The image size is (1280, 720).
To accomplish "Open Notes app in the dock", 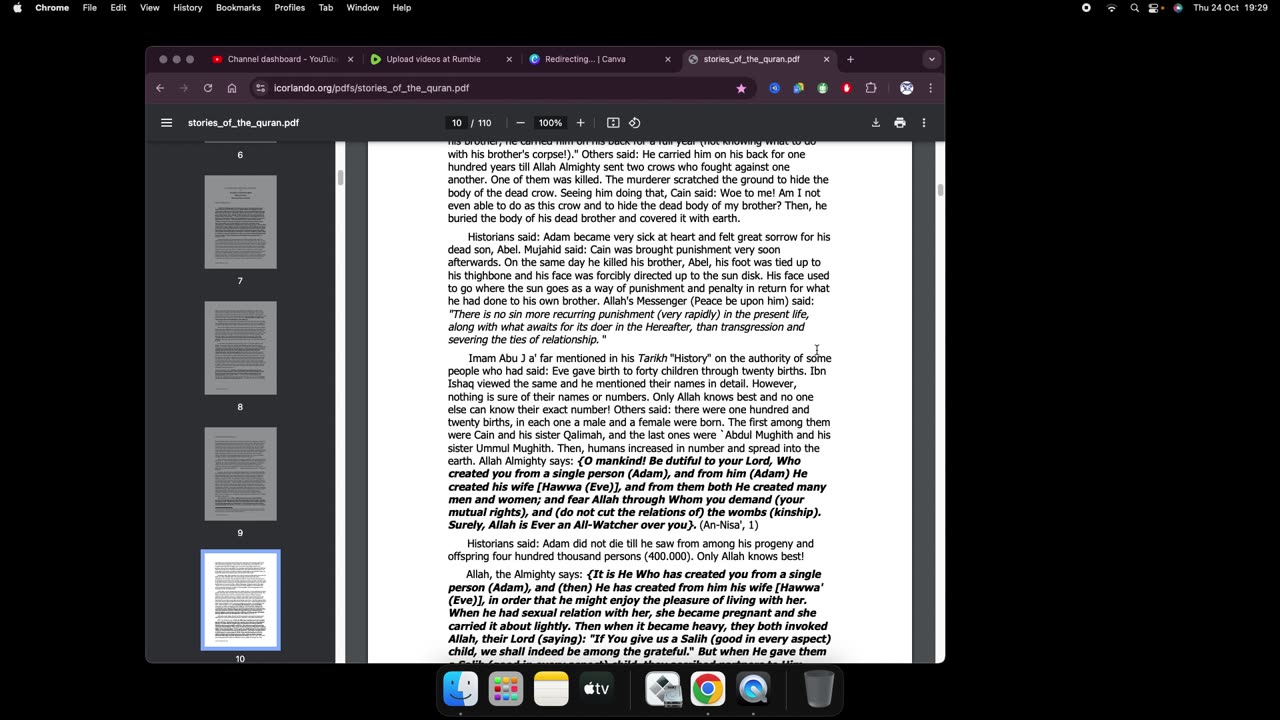I will [x=551, y=688].
